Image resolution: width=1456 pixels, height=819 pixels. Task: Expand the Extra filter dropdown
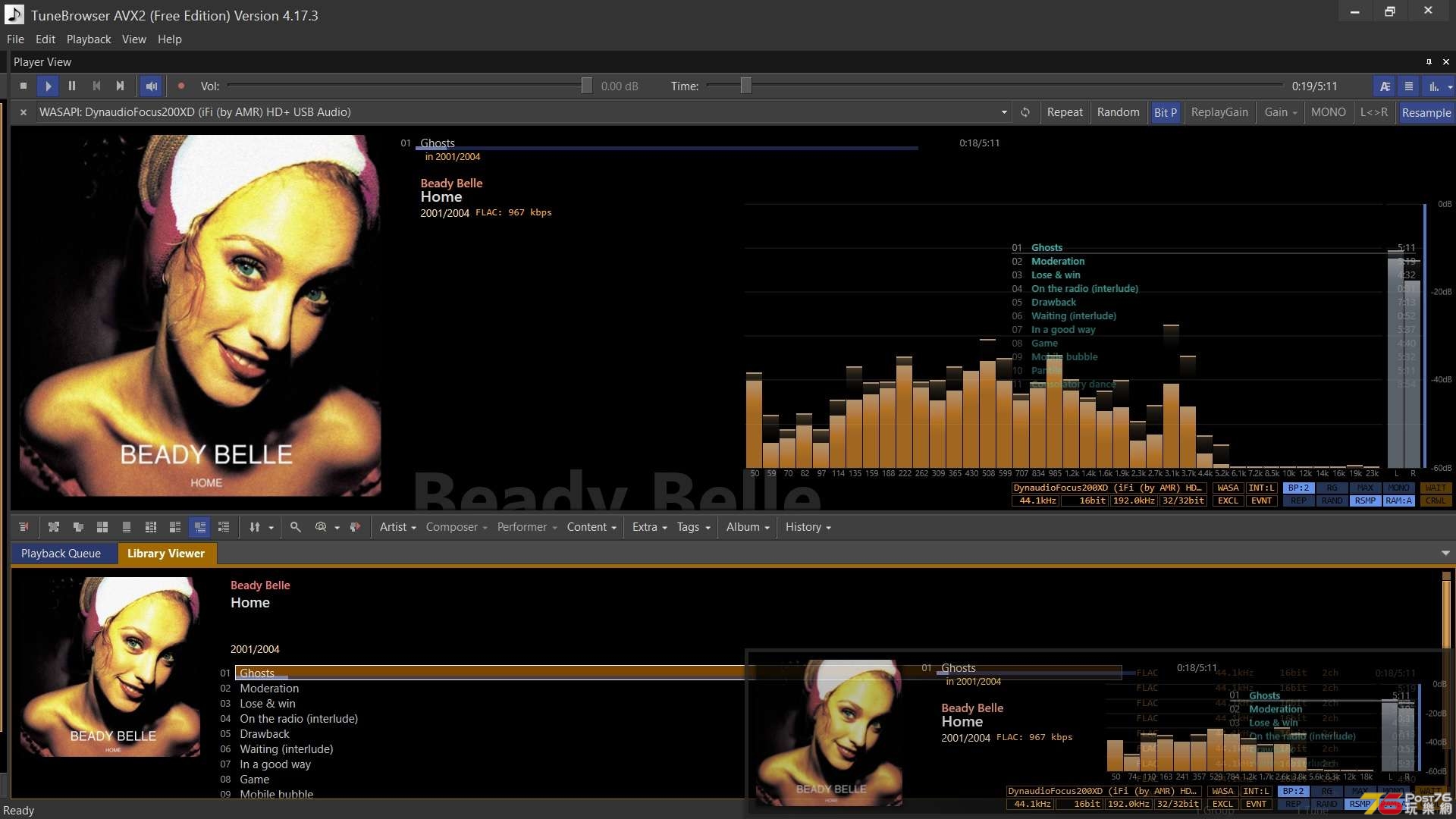(649, 527)
